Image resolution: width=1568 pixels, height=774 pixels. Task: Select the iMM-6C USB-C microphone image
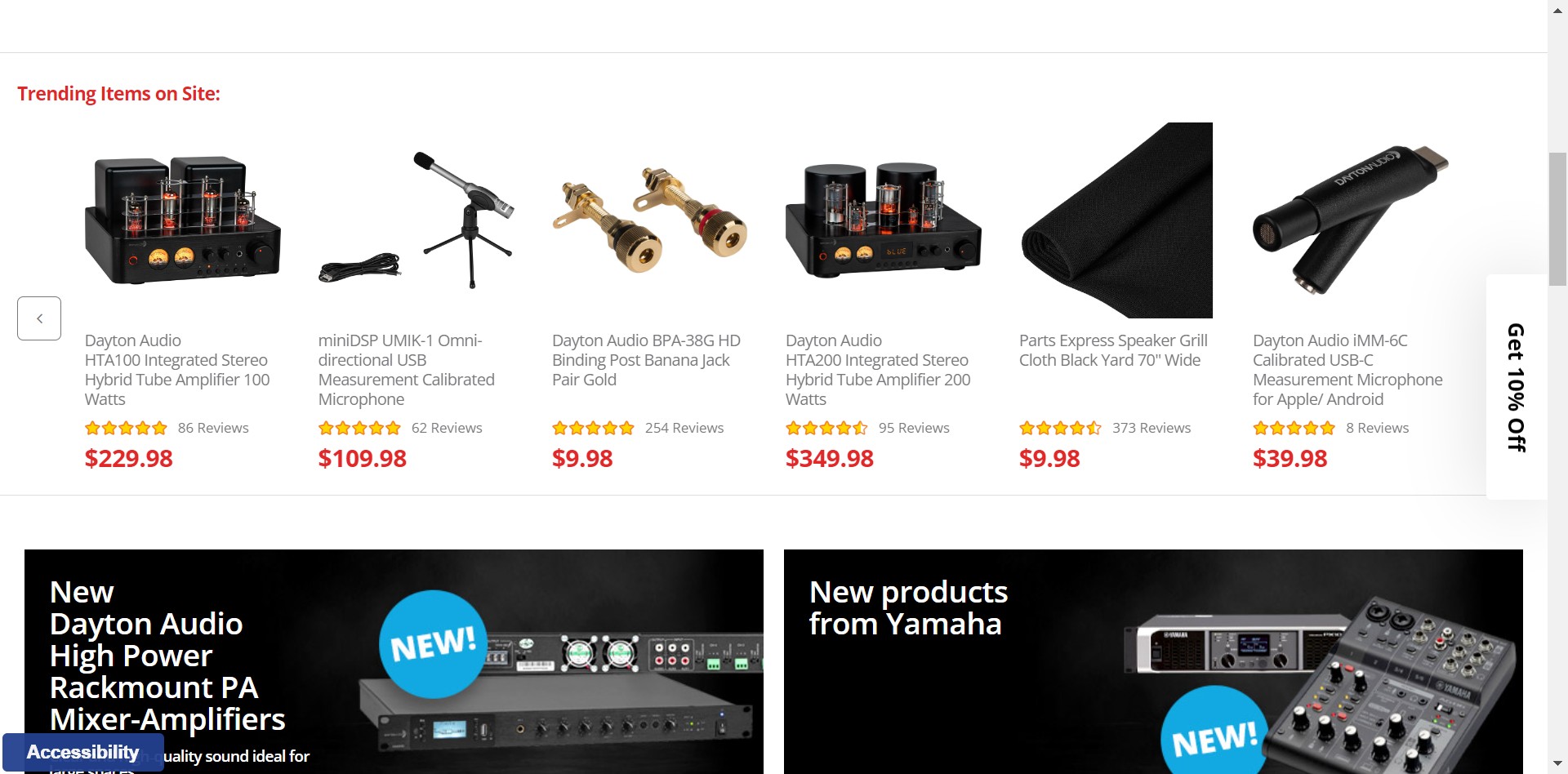click(x=1351, y=220)
